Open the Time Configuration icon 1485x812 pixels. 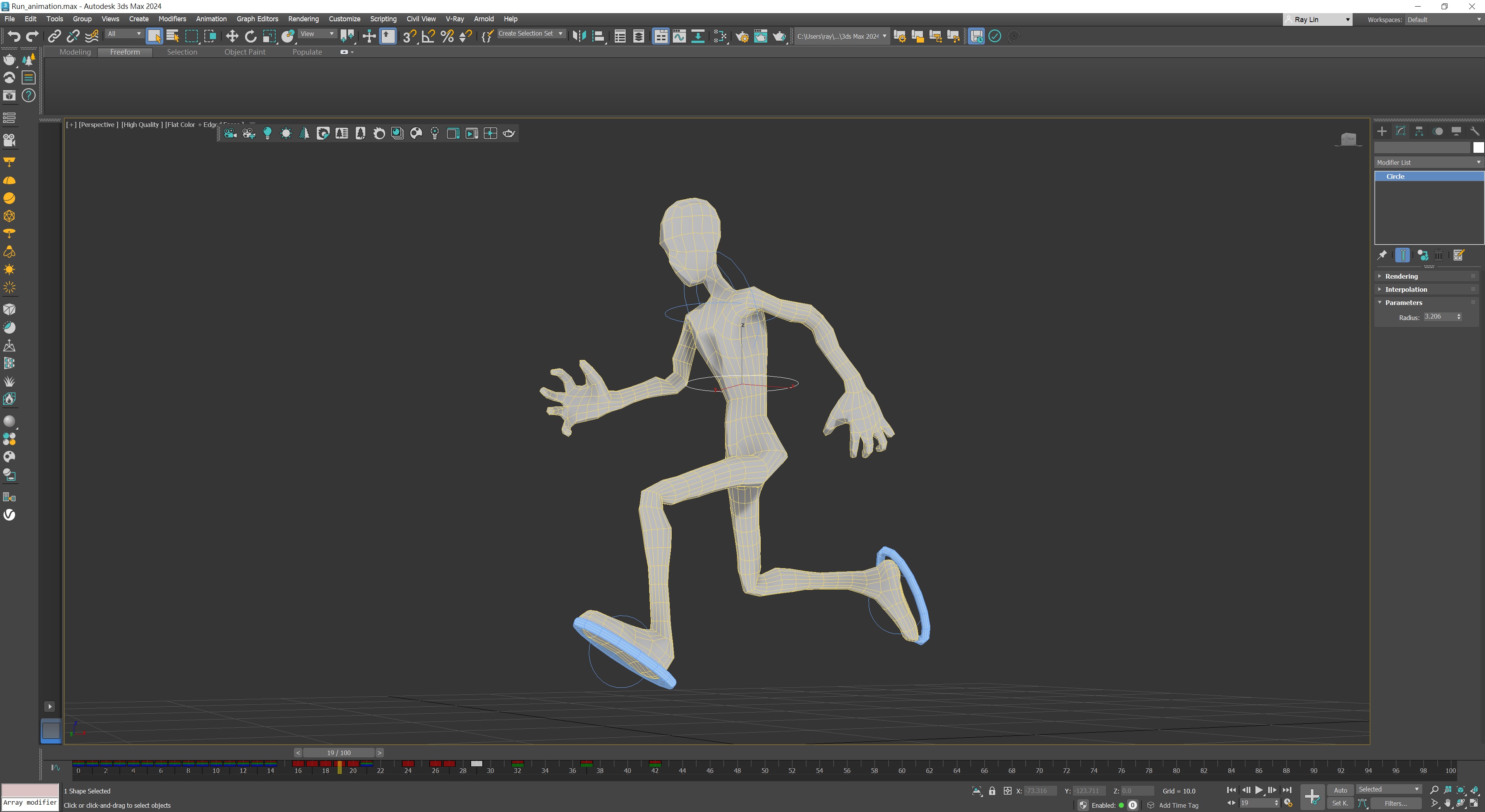click(x=1288, y=803)
